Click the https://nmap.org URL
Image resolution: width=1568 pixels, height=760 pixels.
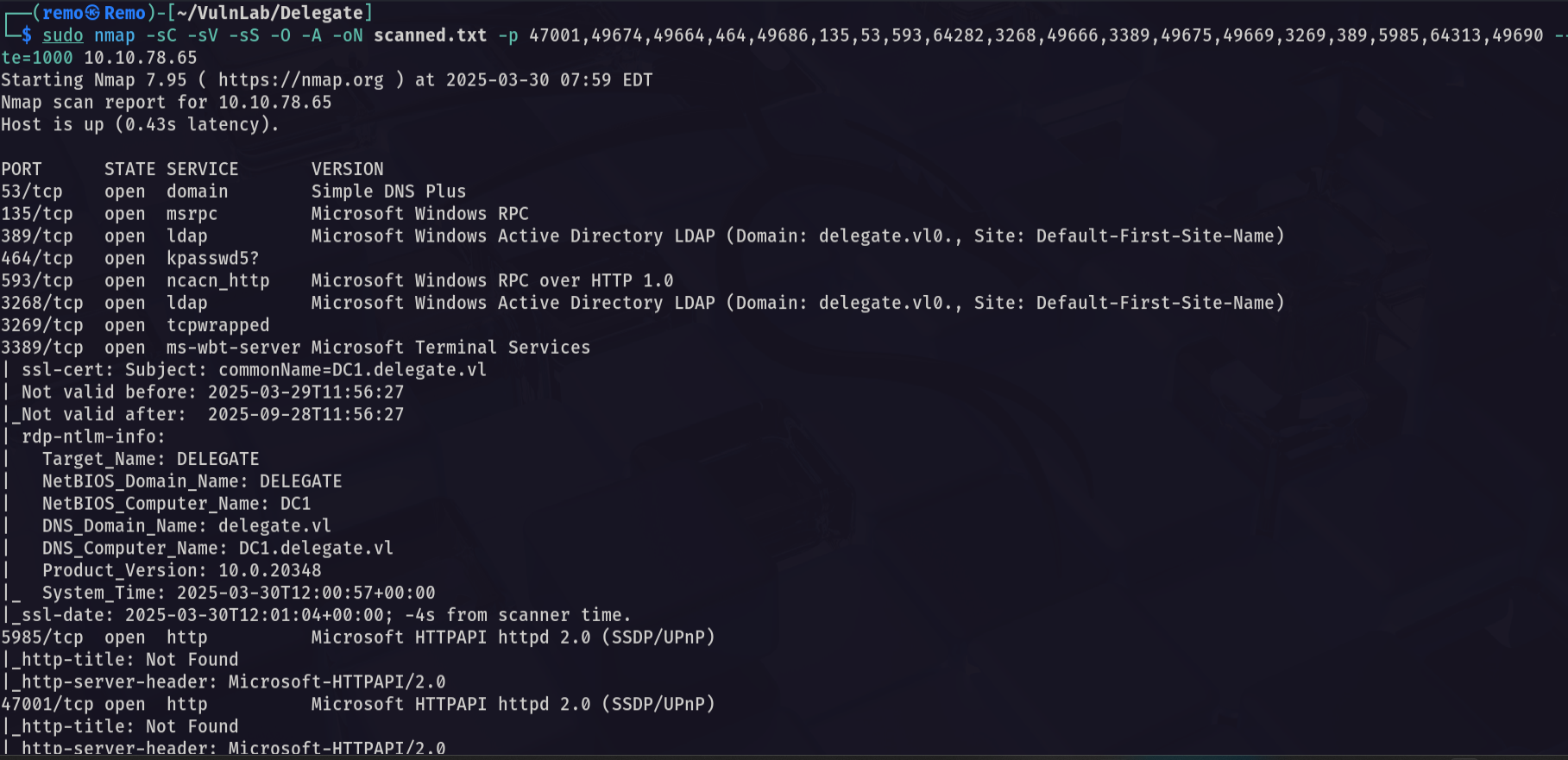point(300,80)
